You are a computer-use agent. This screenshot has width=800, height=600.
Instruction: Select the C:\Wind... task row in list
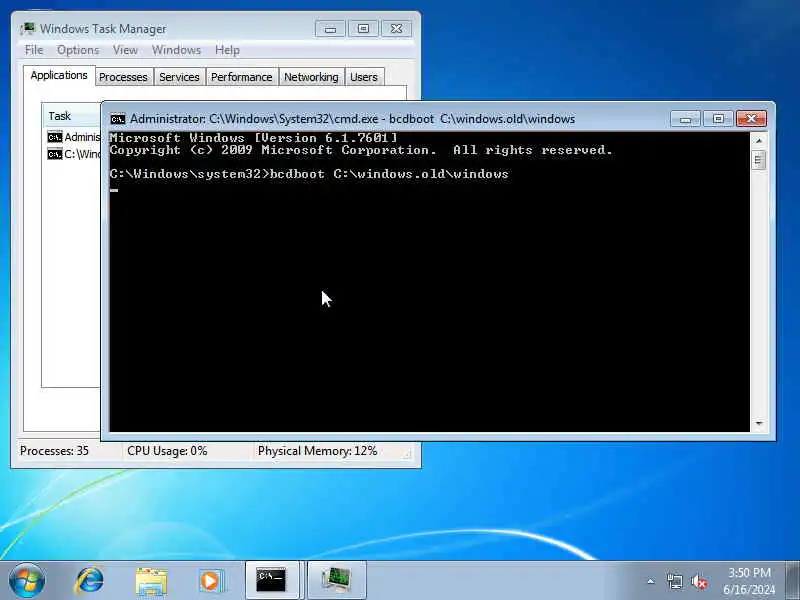click(x=73, y=154)
